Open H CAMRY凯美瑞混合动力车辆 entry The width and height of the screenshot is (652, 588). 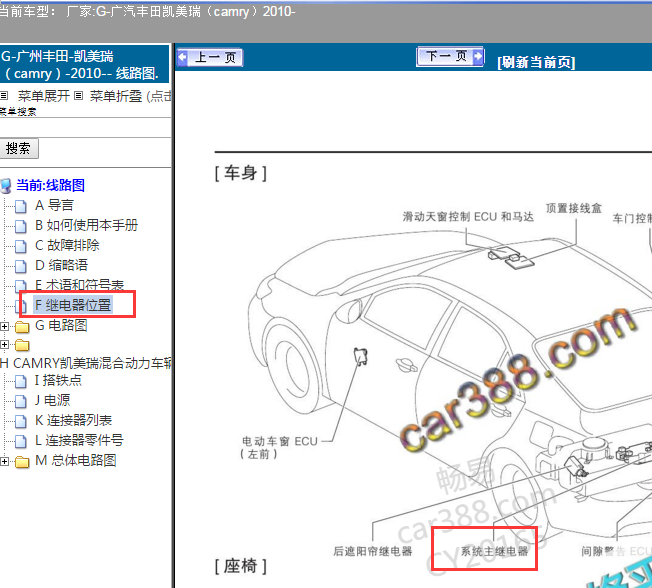86,363
